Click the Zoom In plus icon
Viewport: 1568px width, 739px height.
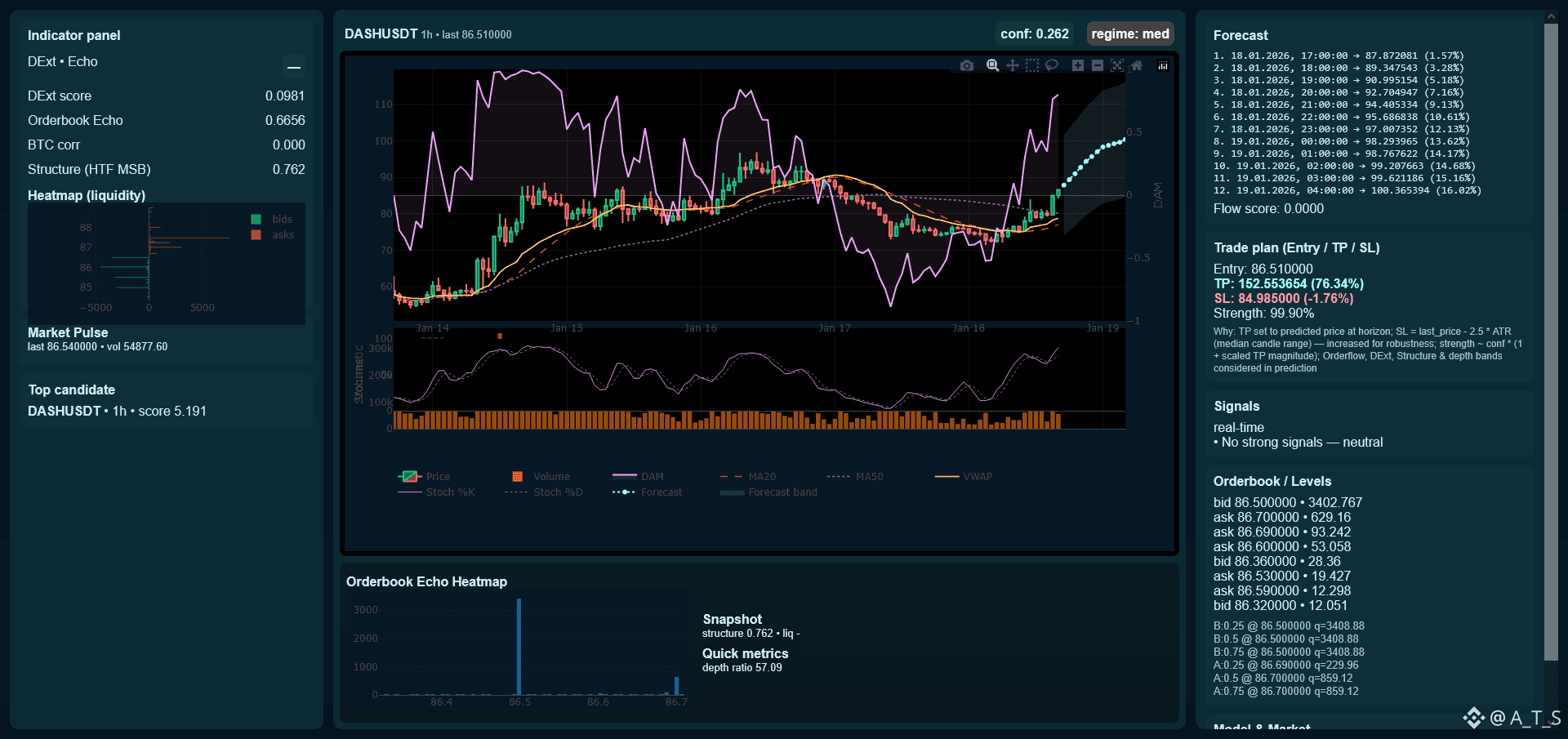(x=1078, y=65)
